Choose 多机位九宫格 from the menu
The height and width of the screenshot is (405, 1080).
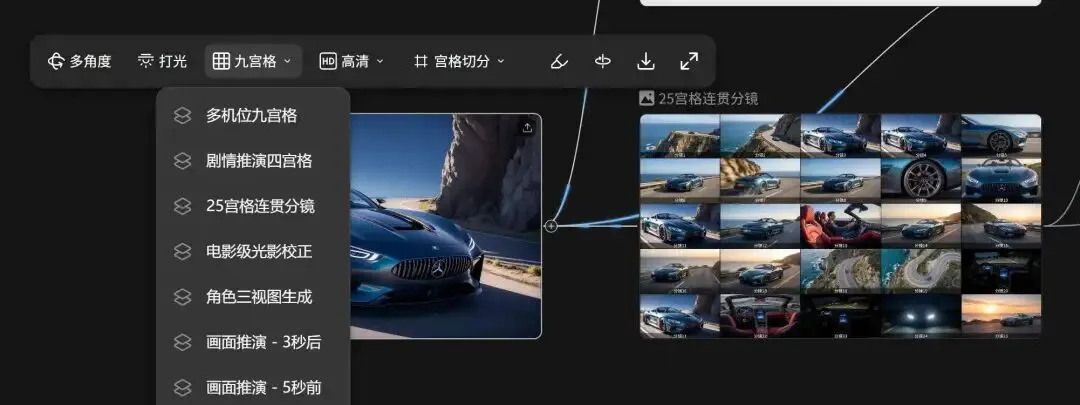(x=253, y=116)
